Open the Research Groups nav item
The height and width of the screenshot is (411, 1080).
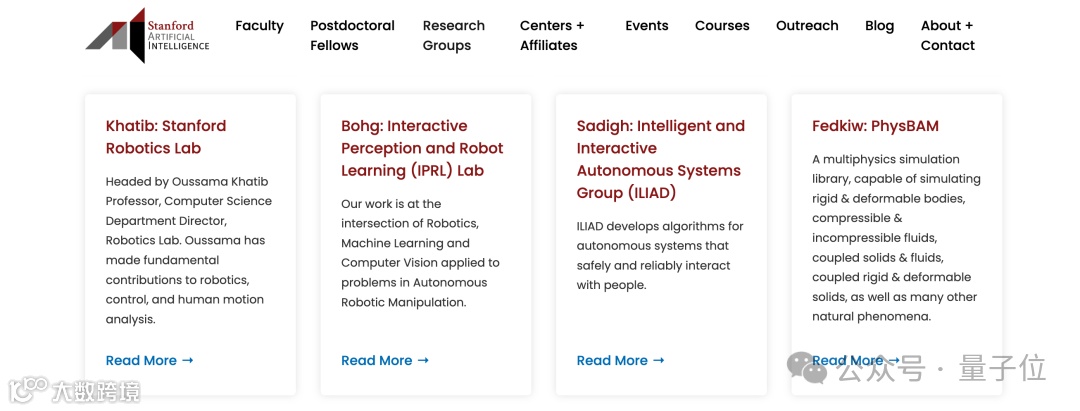pos(453,35)
